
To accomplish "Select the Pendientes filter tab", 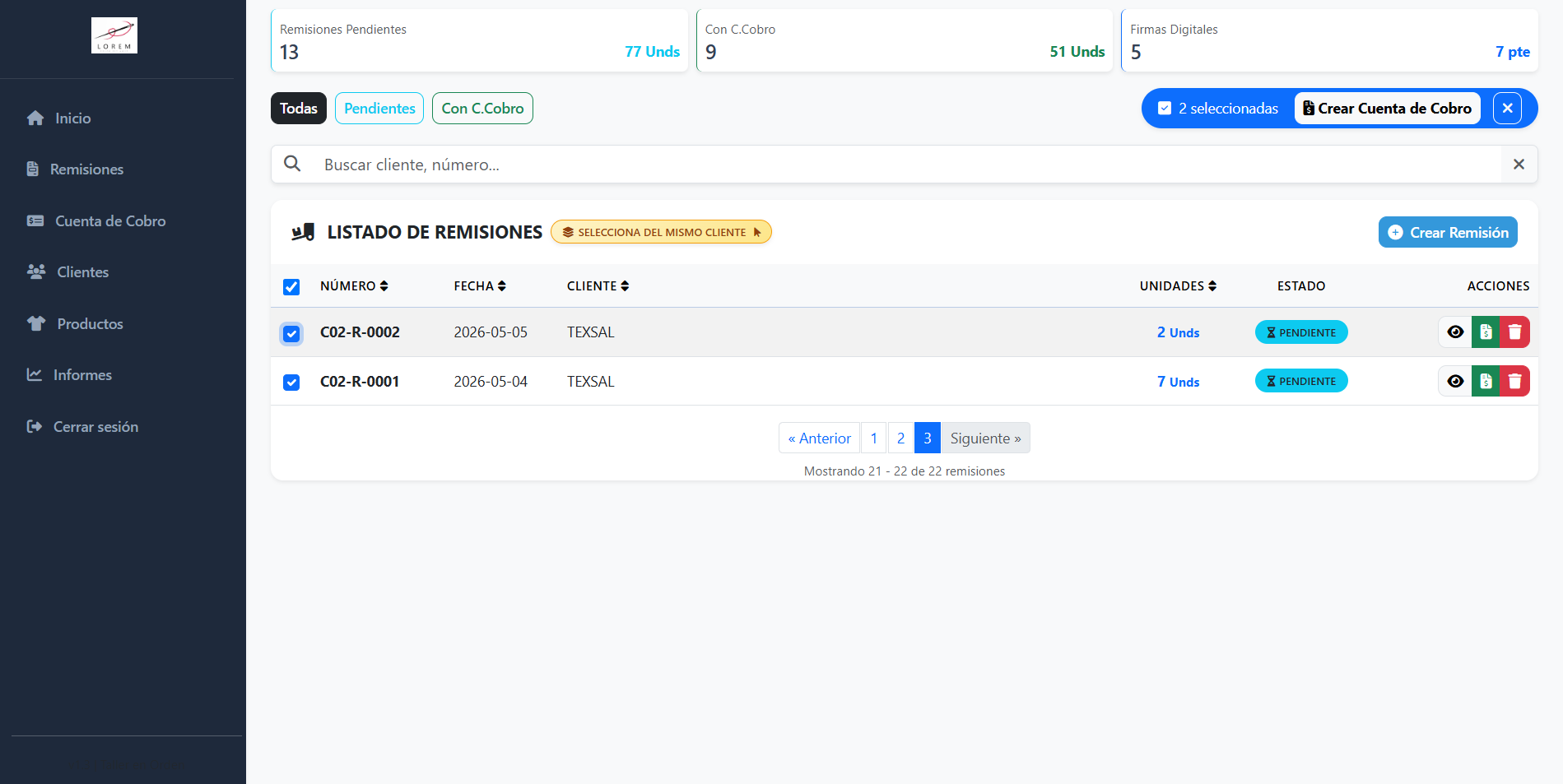I will point(379,109).
